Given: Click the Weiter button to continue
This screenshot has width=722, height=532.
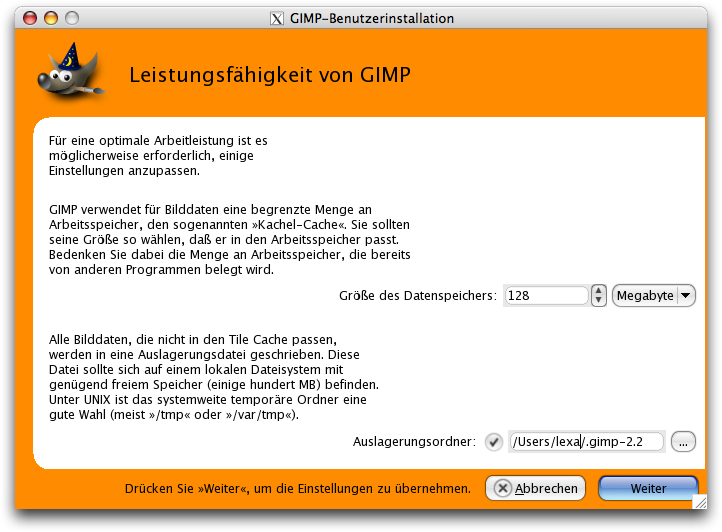Looking at the screenshot, I should pos(648,488).
